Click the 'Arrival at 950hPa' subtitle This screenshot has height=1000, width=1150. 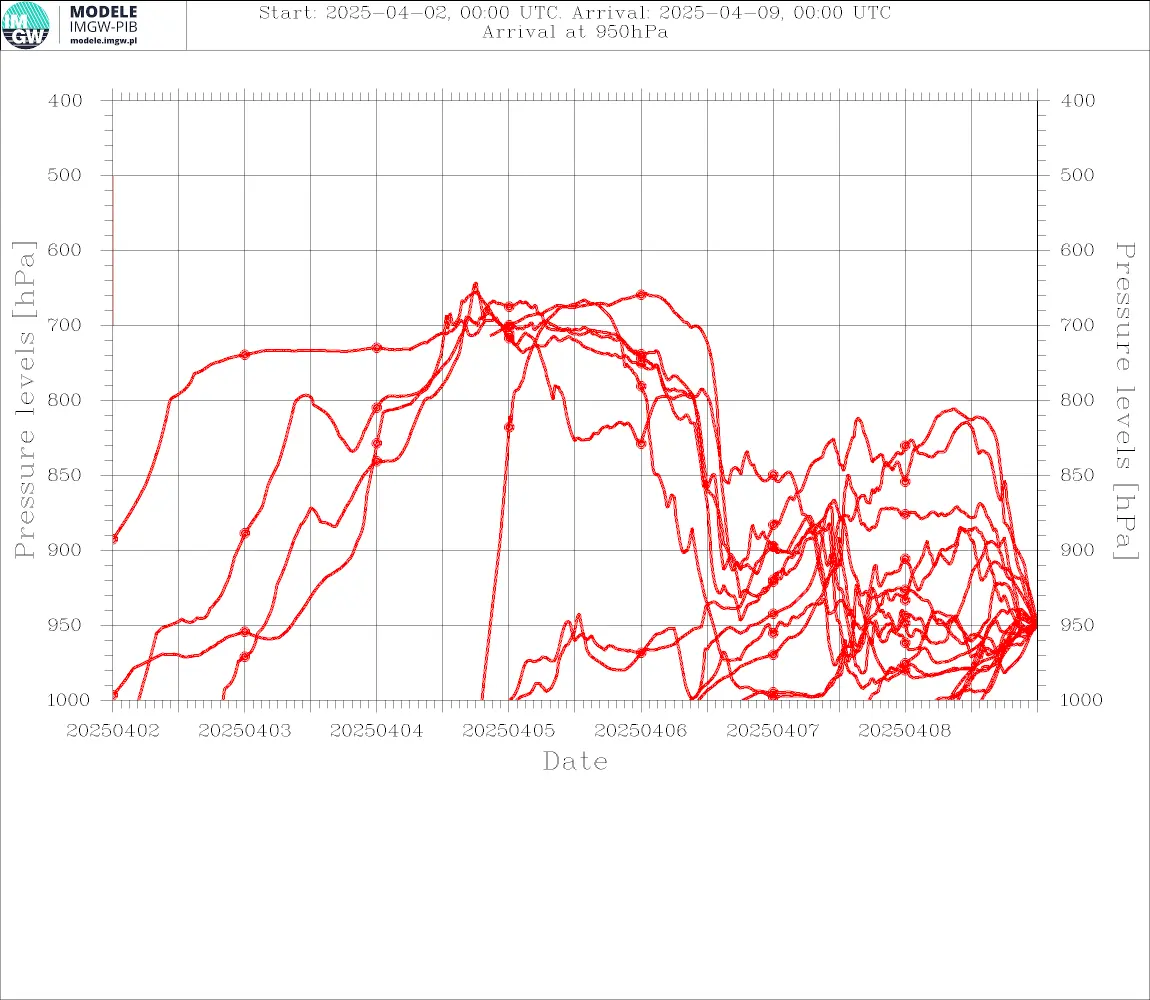575,32
